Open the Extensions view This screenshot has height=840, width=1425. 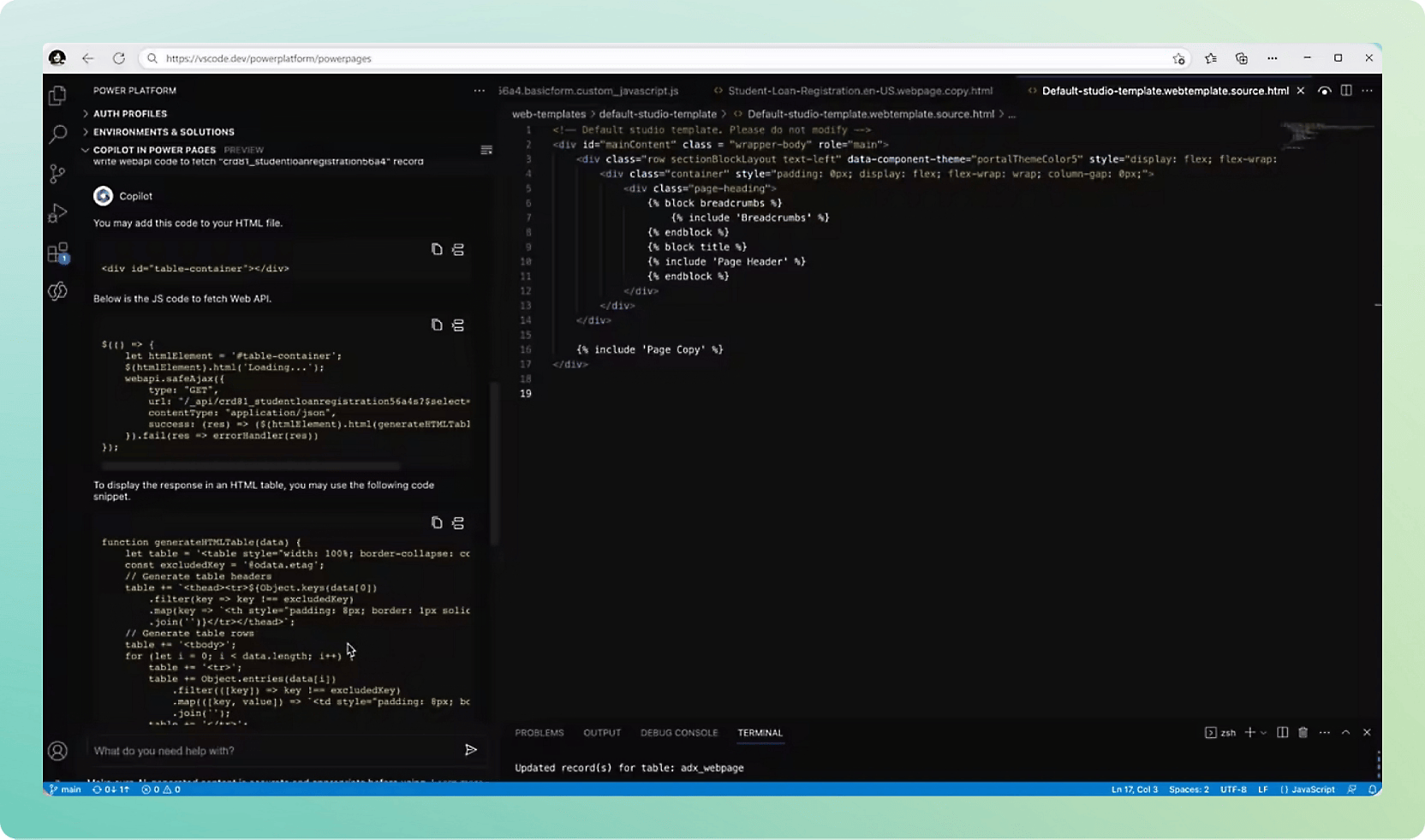pyautogui.click(x=57, y=253)
